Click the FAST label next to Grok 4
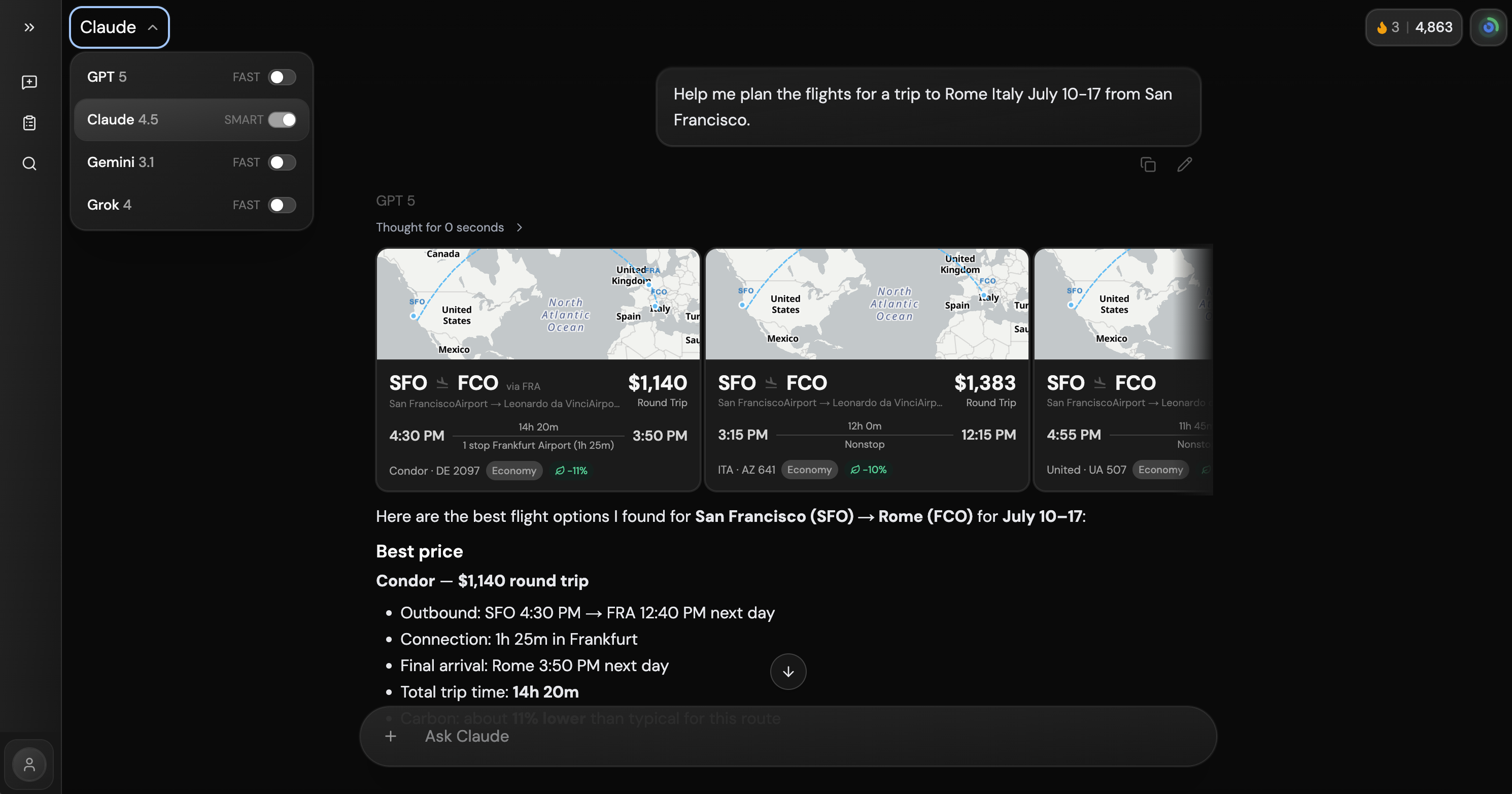This screenshot has height=794, width=1512. click(246, 205)
